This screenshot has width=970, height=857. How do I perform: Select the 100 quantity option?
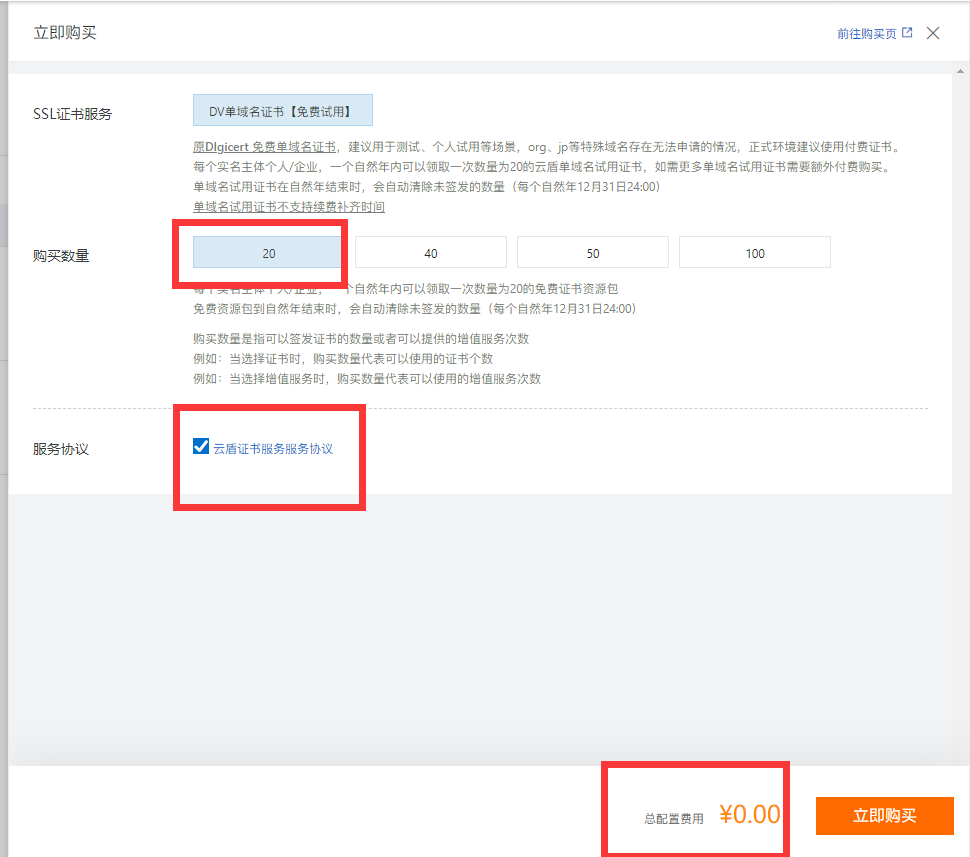click(x=754, y=252)
